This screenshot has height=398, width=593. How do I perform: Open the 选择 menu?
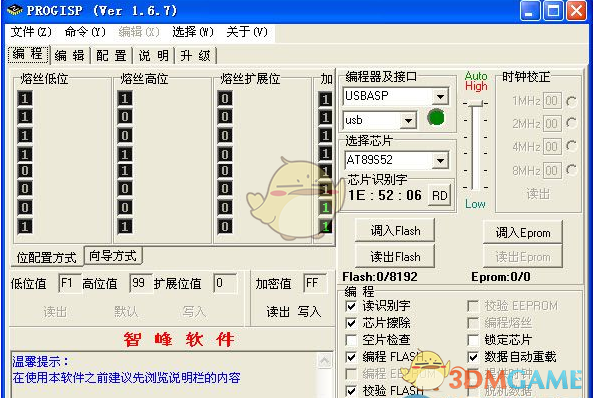pos(193,32)
